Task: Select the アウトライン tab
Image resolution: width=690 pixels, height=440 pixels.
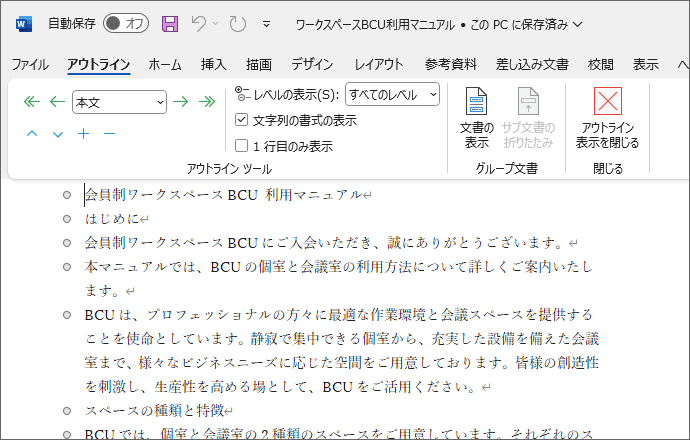Action: [99, 65]
